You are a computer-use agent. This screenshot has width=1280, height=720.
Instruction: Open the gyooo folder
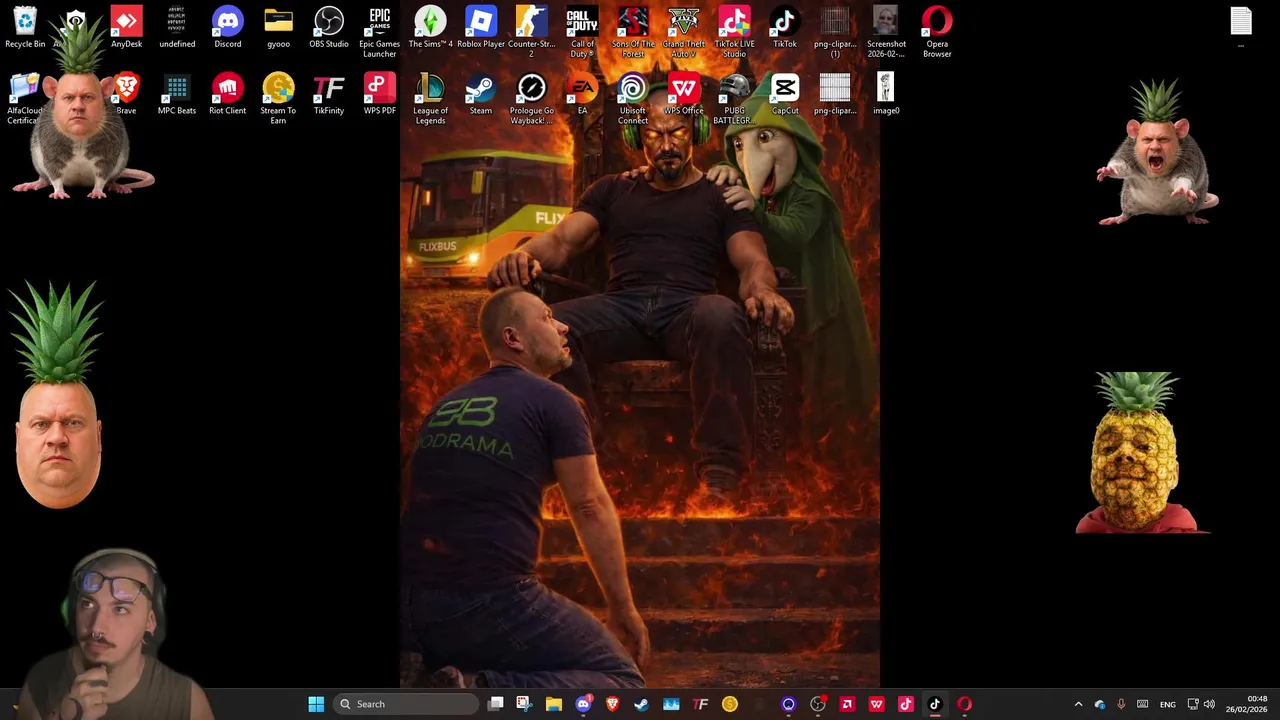pos(278,27)
